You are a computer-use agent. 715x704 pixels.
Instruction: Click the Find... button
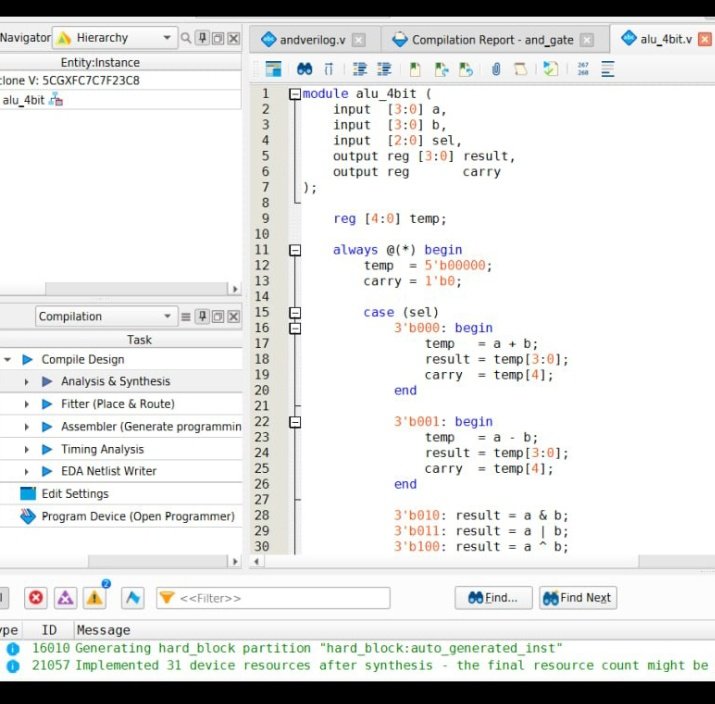coord(493,597)
